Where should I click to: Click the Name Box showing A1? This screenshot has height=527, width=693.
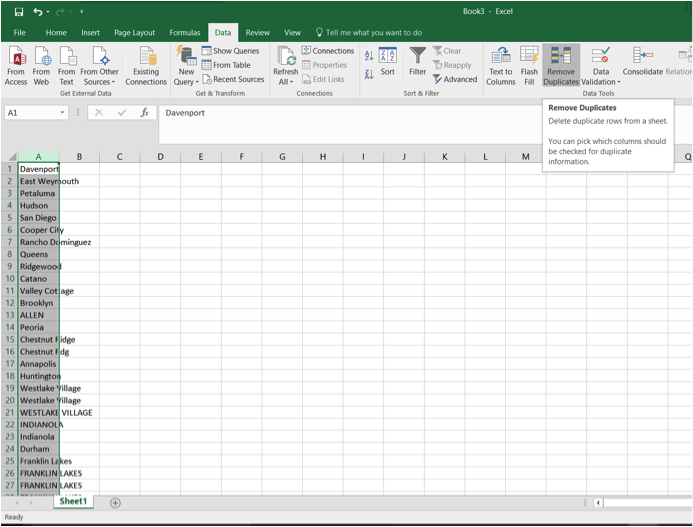(31, 113)
